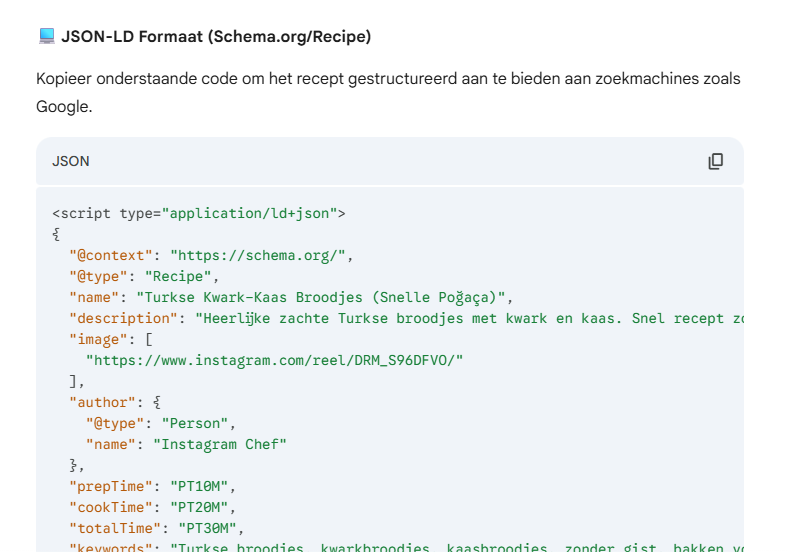
Task: Click the opening script type tag line
Action: (199, 213)
